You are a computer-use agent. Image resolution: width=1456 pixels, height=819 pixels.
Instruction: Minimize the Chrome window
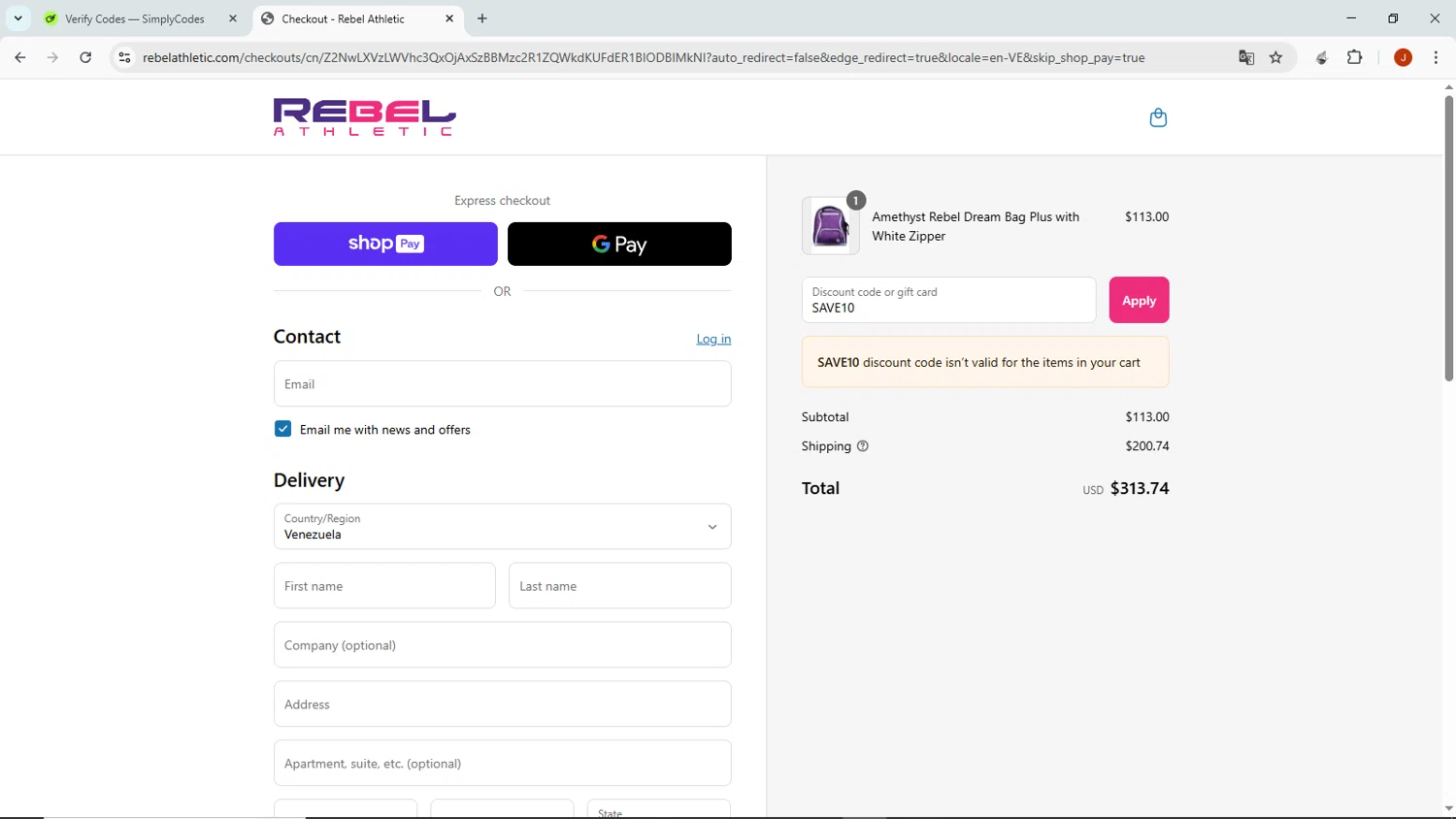pyautogui.click(x=1351, y=18)
